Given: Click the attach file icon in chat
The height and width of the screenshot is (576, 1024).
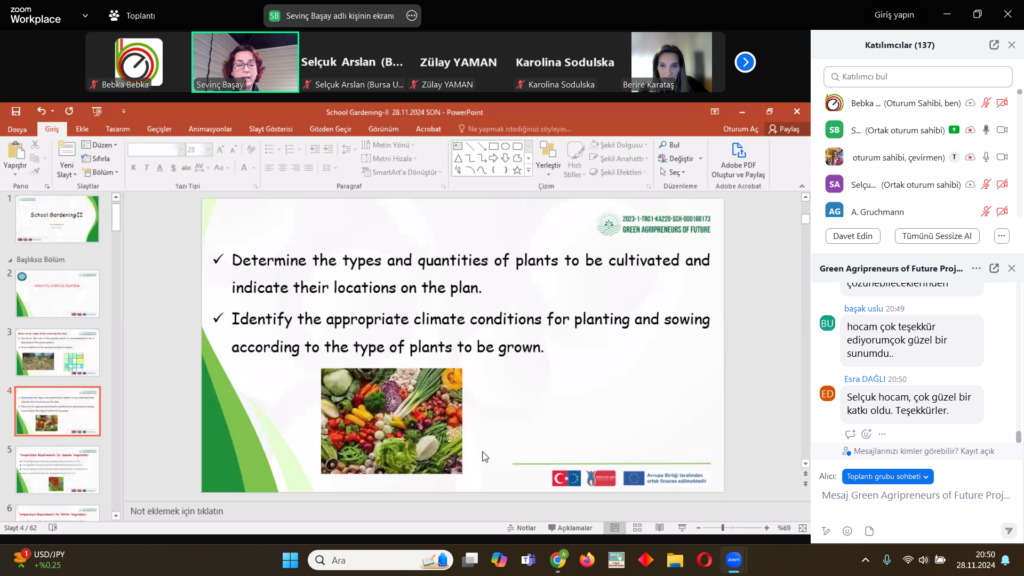Looking at the screenshot, I should [869, 531].
